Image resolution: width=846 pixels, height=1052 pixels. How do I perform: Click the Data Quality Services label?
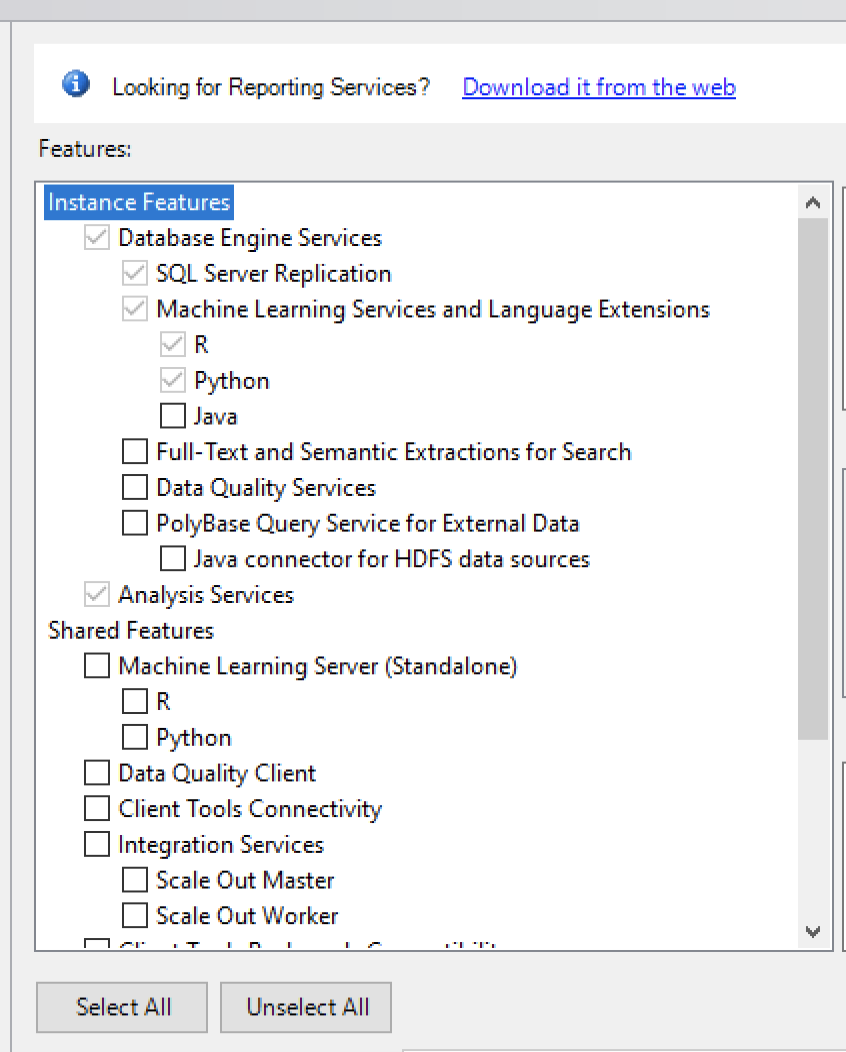click(266, 488)
